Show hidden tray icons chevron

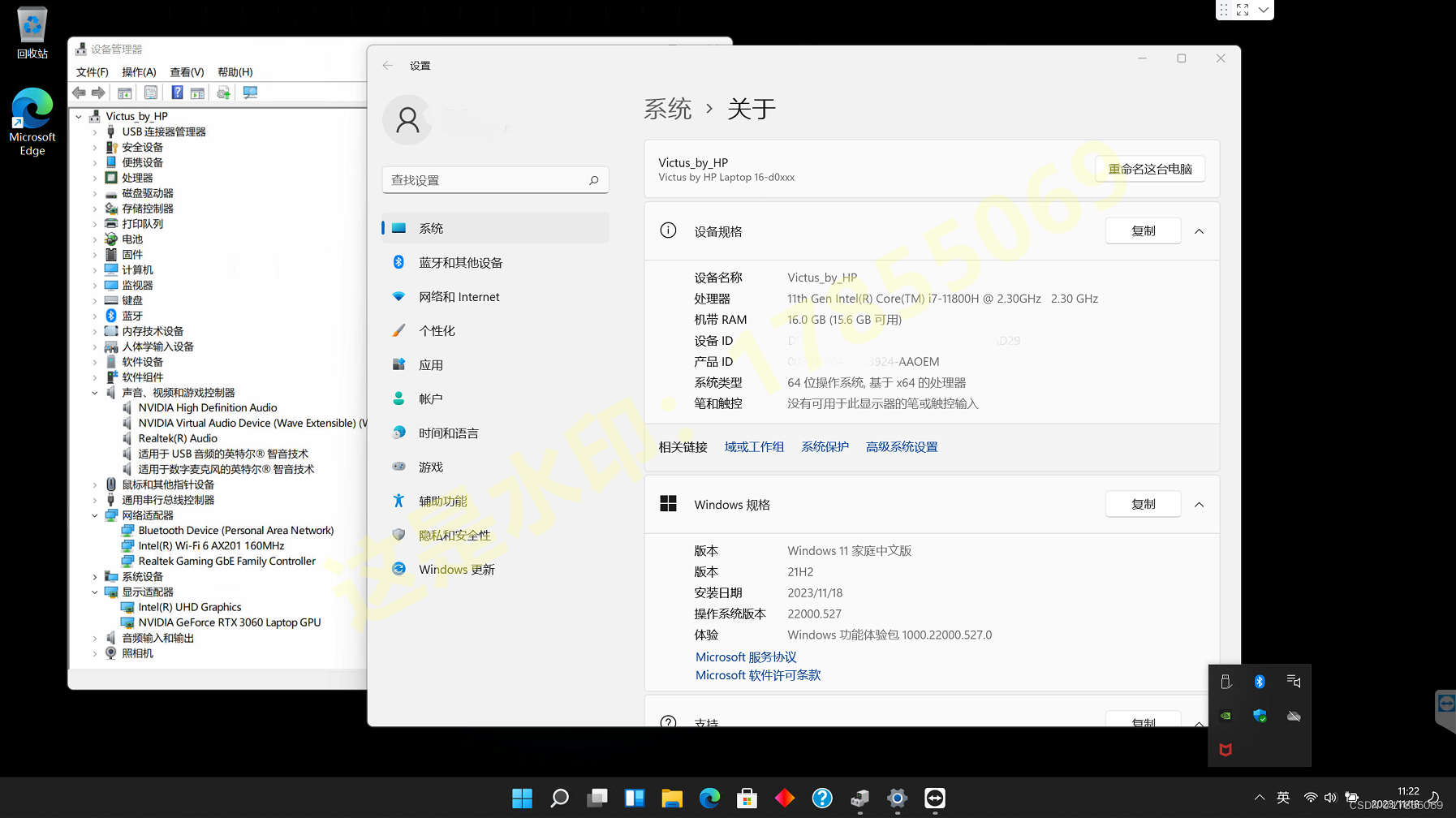pyautogui.click(x=1259, y=798)
